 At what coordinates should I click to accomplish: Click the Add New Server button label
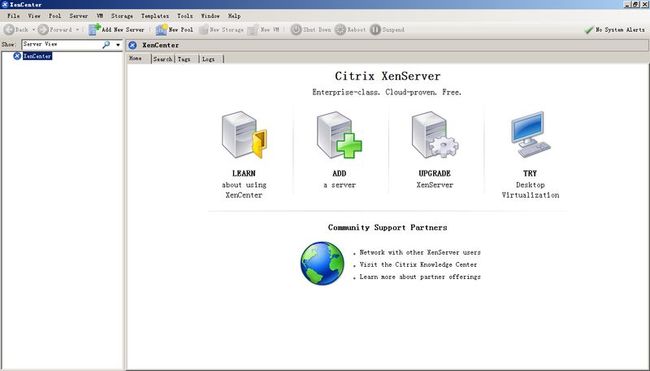(x=123, y=30)
